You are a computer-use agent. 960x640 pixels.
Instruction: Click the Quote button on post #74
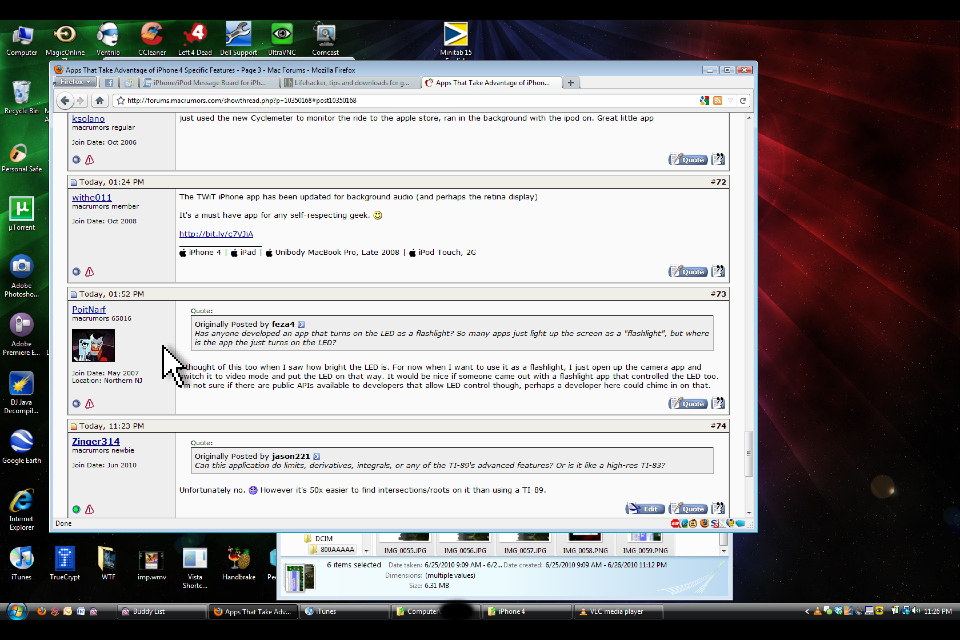(688, 508)
